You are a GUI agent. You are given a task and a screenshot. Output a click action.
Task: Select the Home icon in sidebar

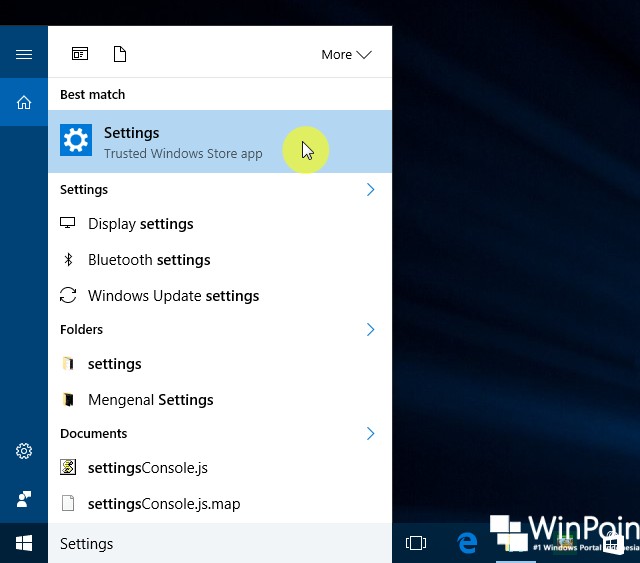(x=24, y=102)
